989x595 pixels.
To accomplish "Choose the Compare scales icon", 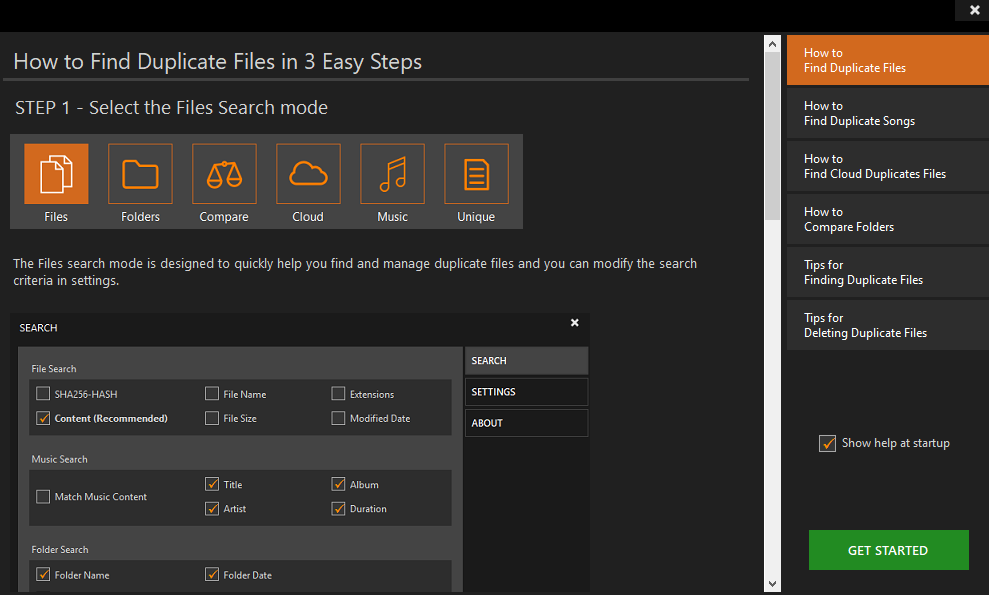I will pyautogui.click(x=224, y=175).
